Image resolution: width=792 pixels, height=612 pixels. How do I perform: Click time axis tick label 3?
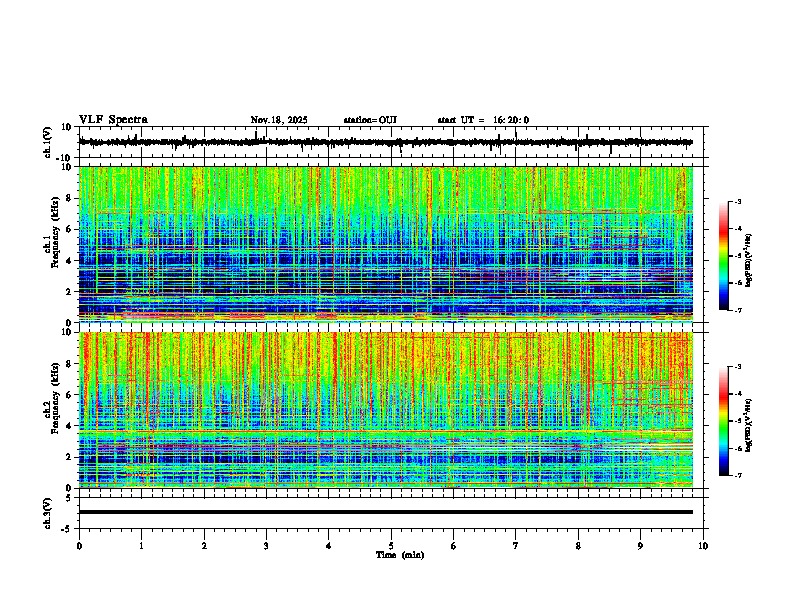coord(266,546)
